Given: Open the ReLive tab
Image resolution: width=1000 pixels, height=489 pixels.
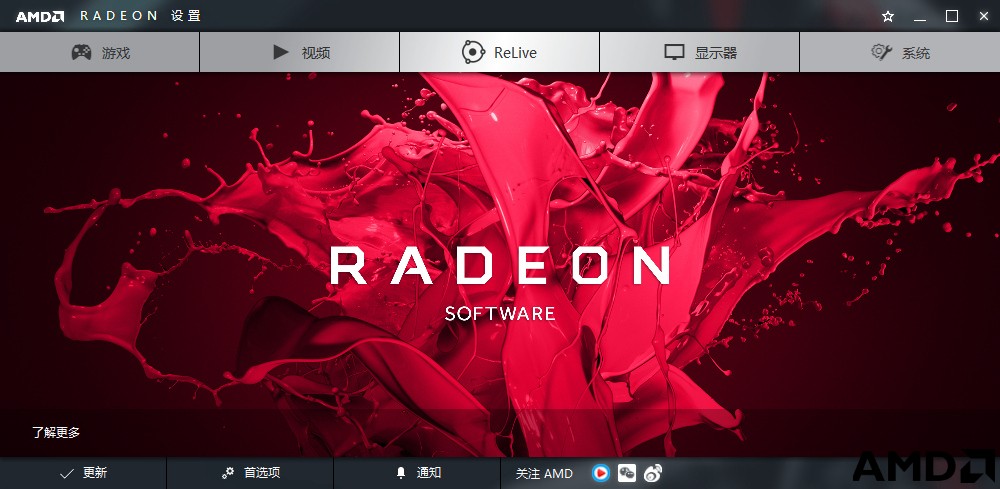Looking at the screenshot, I should (499, 52).
